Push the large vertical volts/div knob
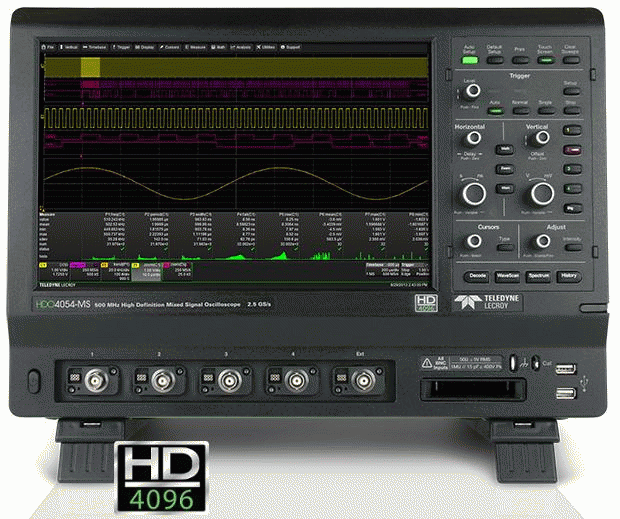620x519 pixels. pos(542,194)
